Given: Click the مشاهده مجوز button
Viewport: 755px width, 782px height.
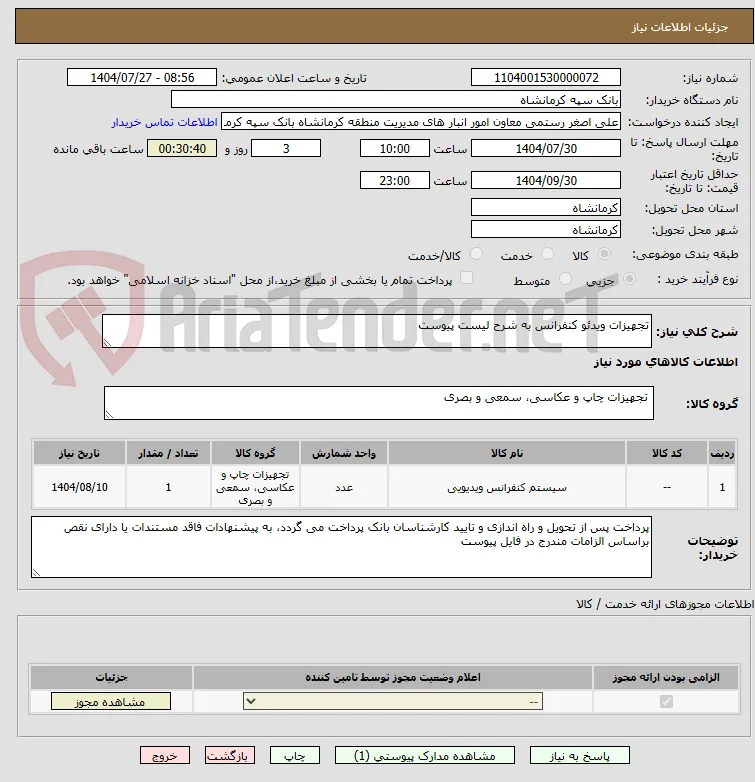Looking at the screenshot, I should [x=111, y=702].
